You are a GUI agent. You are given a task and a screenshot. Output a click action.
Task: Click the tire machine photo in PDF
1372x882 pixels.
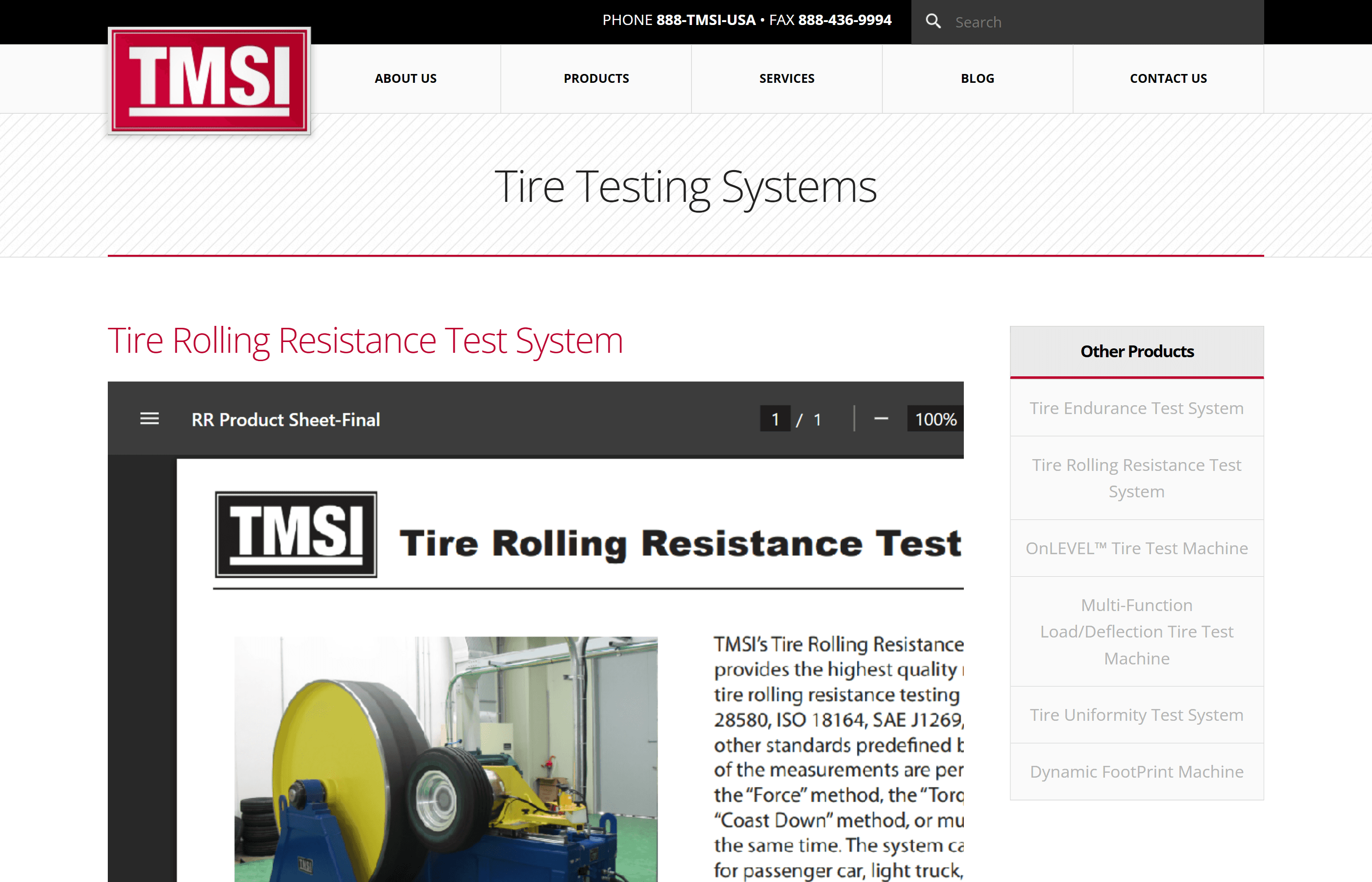click(x=445, y=759)
